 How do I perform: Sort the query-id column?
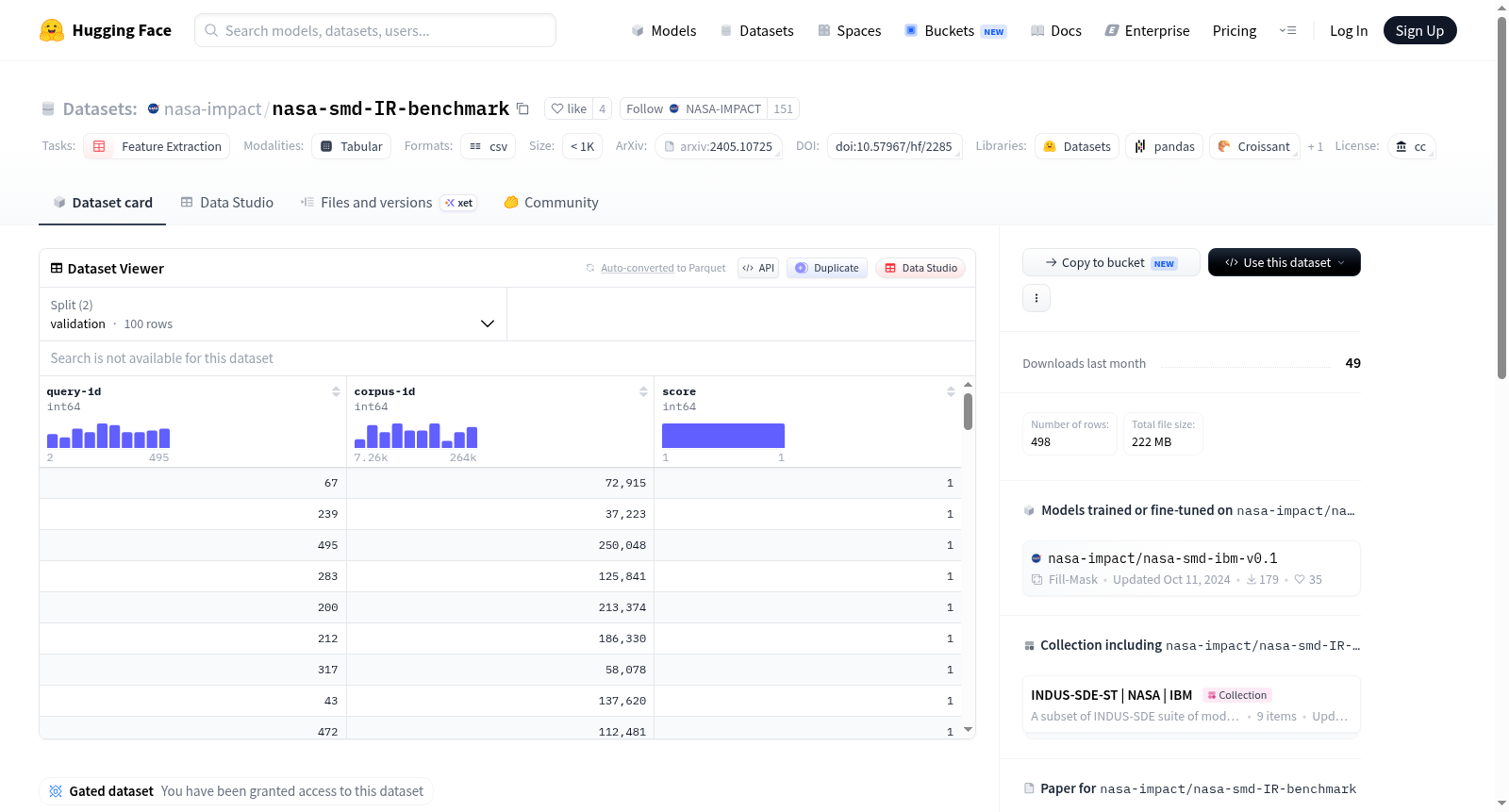click(336, 391)
